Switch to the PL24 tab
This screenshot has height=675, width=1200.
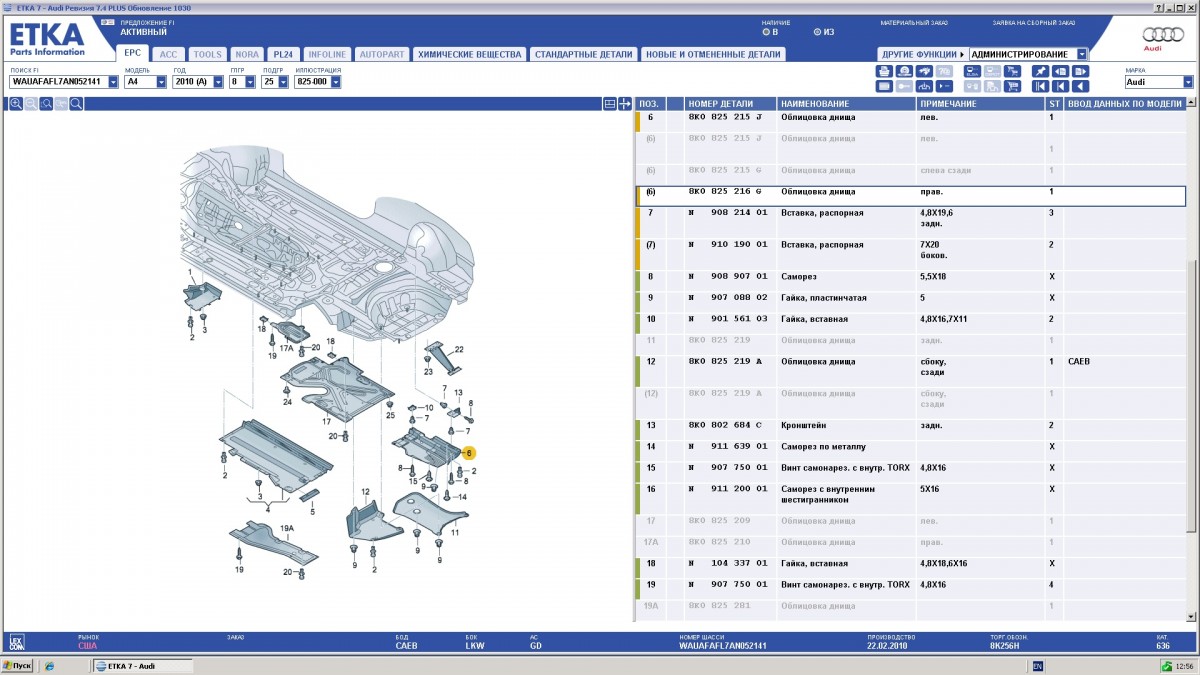(x=283, y=54)
